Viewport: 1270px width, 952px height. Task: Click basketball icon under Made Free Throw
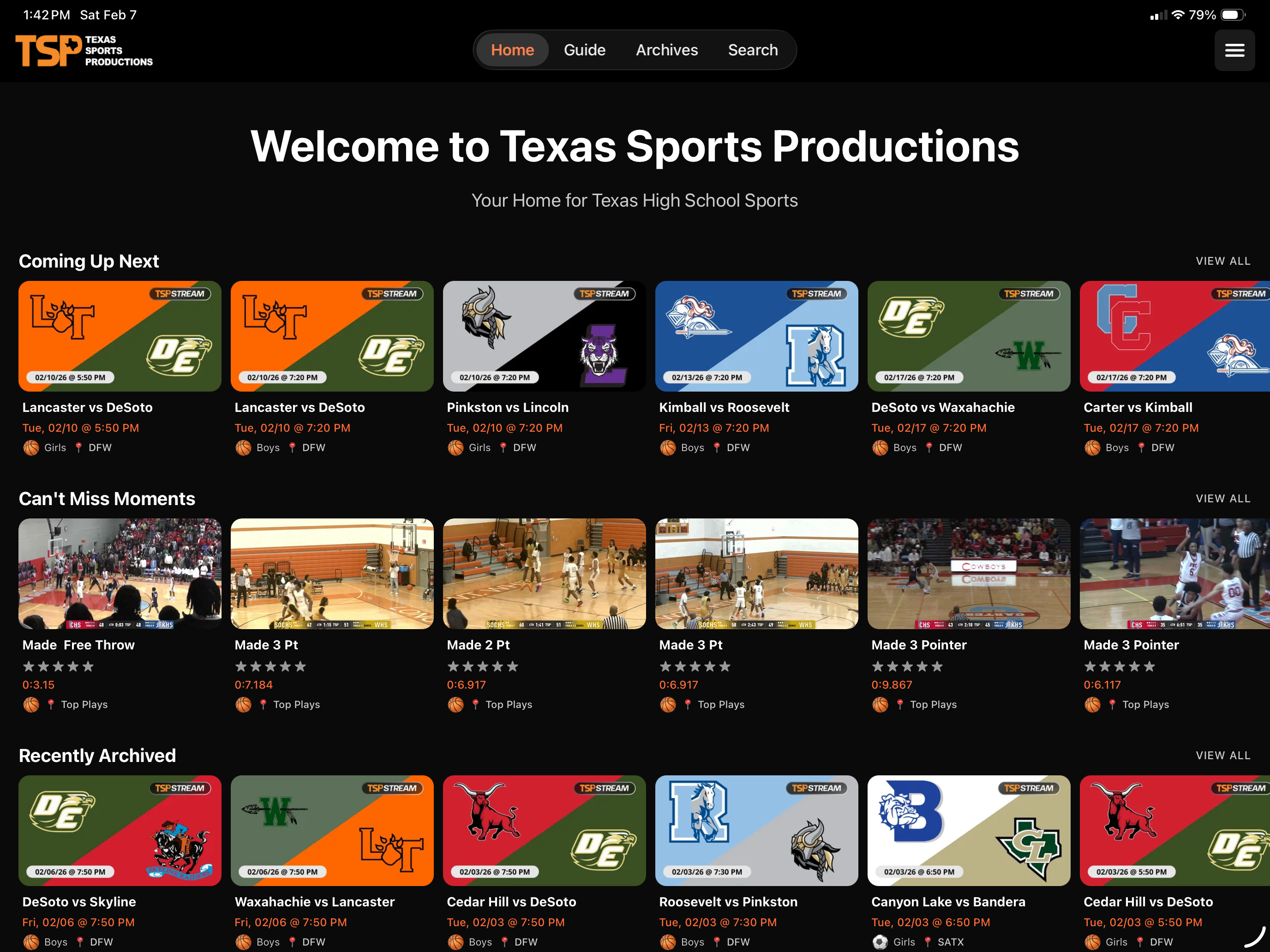tap(31, 705)
